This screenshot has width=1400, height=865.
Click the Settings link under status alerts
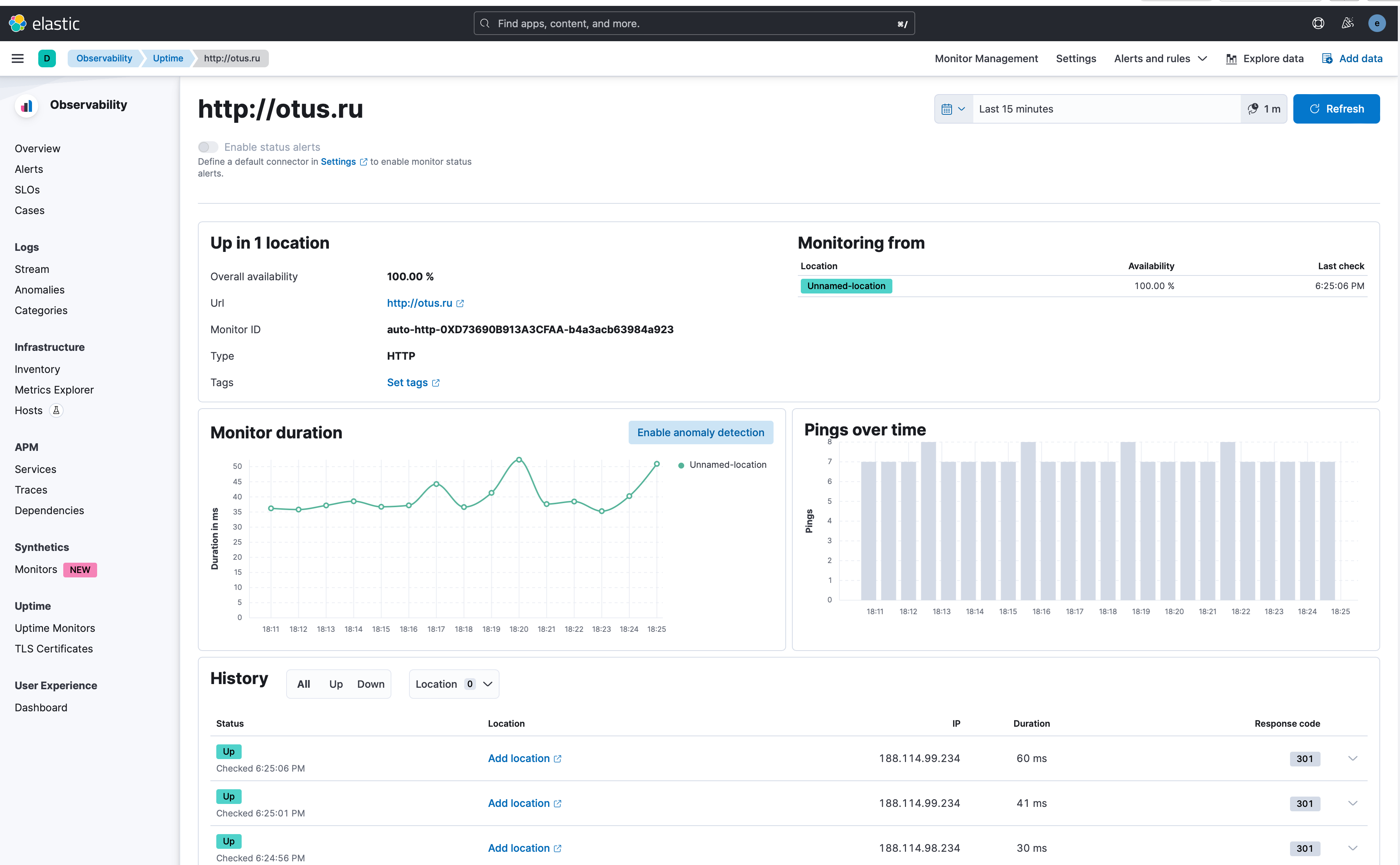[x=338, y=162]
